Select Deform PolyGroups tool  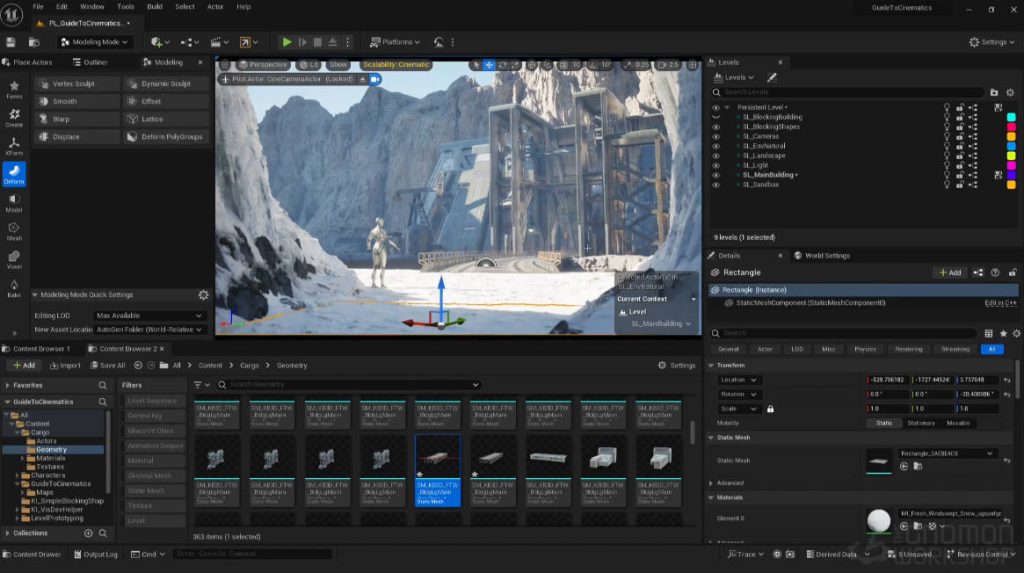coord(166,137)
